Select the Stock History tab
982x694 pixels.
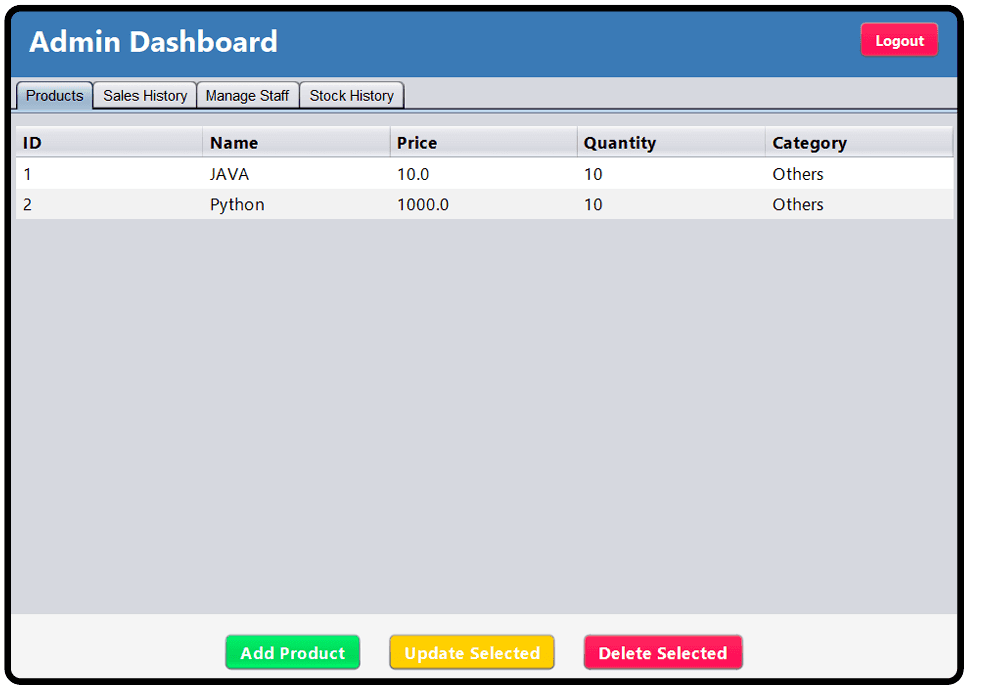[351, 96]
